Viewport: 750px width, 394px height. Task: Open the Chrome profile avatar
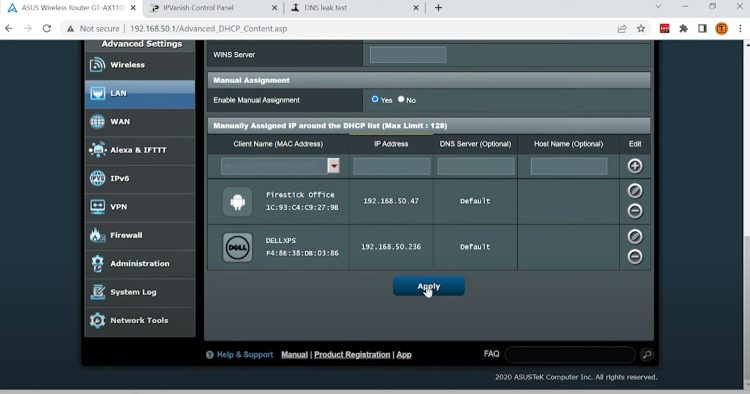click(x=721, y=29)
